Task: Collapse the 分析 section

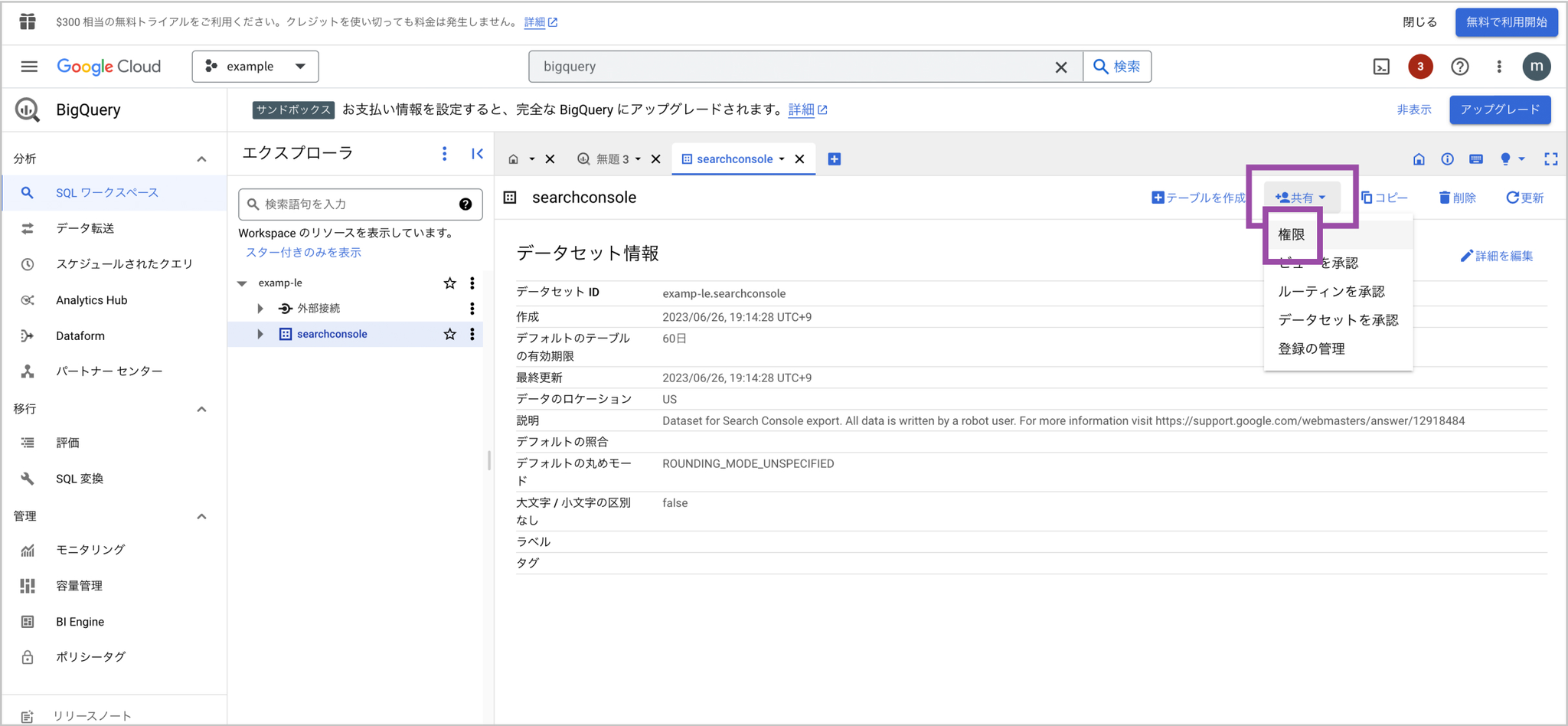Action: 201,159
